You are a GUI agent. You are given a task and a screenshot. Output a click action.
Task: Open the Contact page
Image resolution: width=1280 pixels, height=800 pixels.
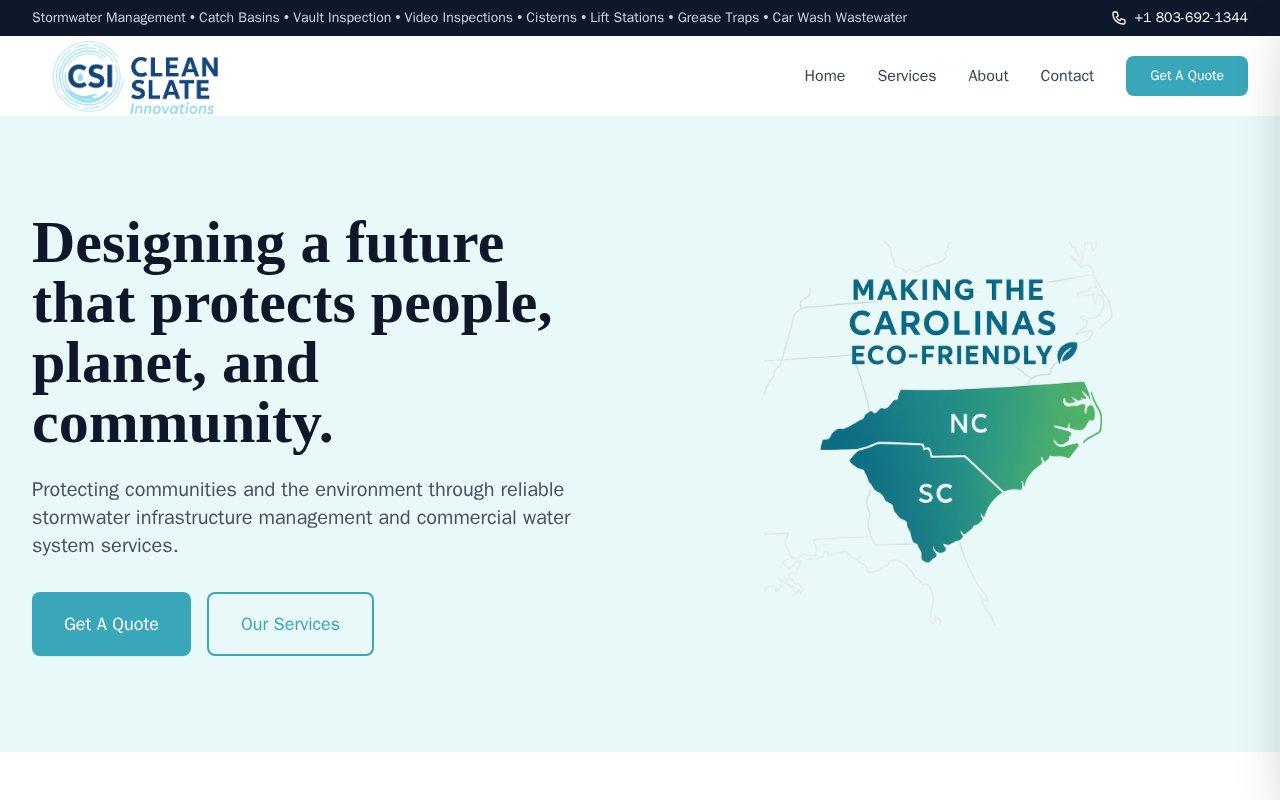tap(1067, 76)
